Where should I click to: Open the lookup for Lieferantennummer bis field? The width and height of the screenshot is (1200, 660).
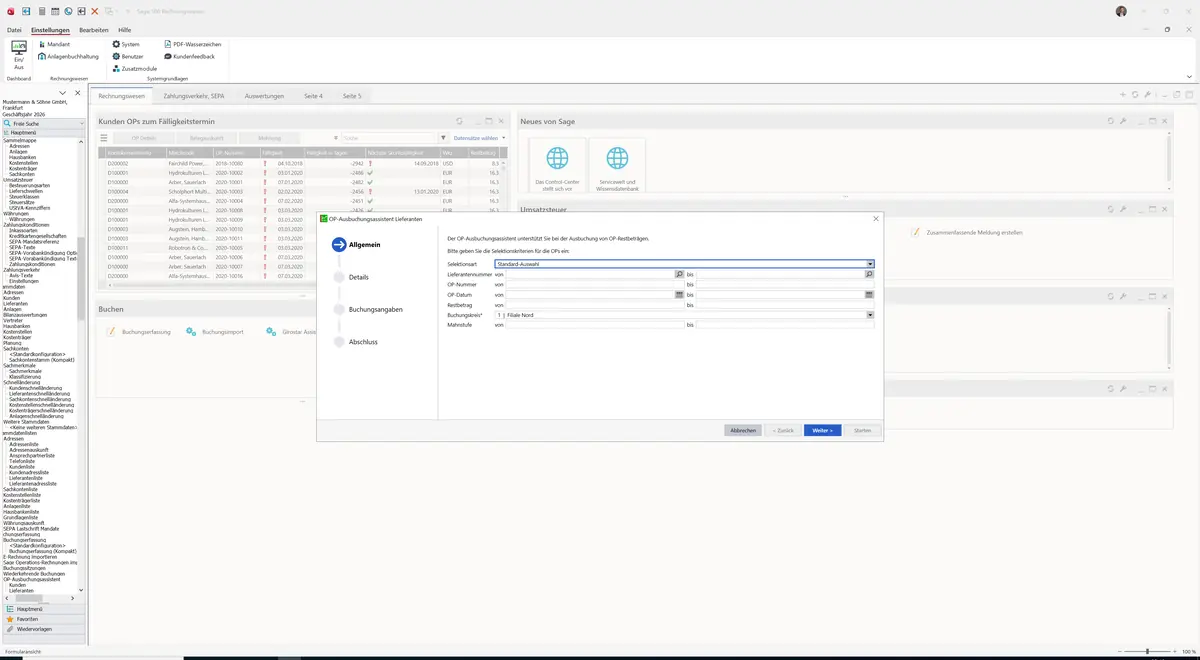869,274
